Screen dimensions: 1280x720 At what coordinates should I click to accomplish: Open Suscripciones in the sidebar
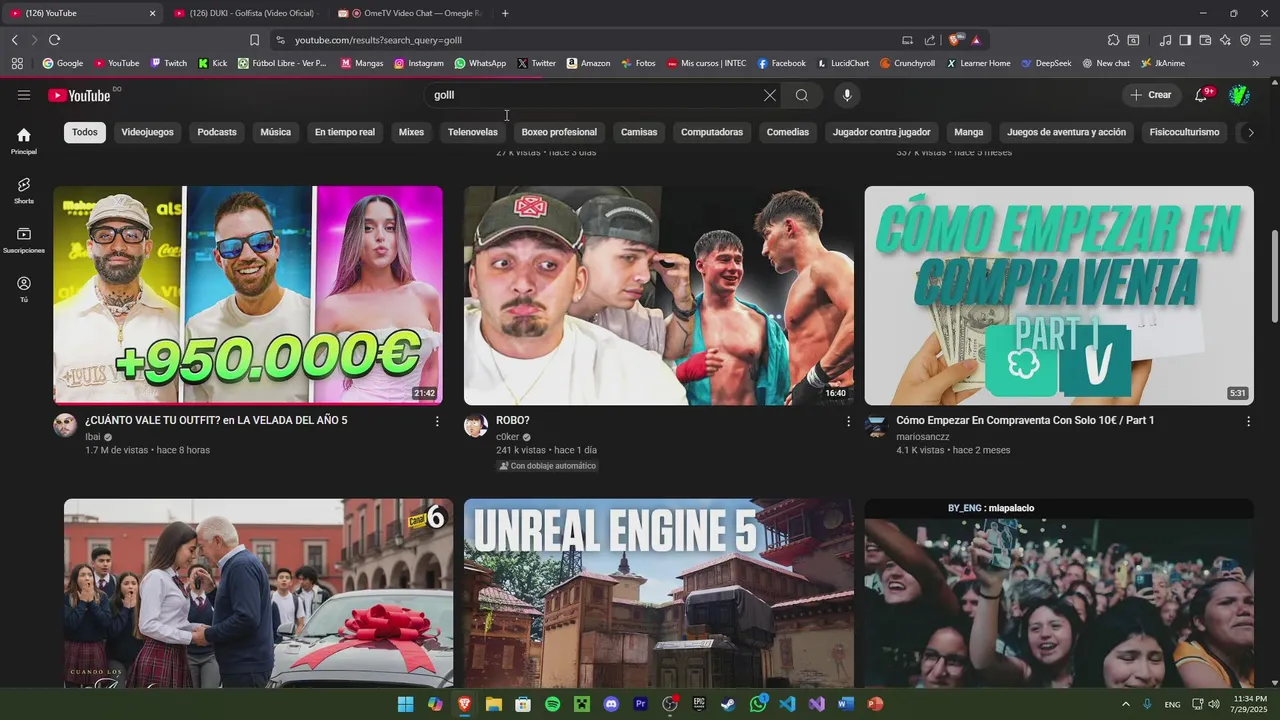click(x=24, y=240)
